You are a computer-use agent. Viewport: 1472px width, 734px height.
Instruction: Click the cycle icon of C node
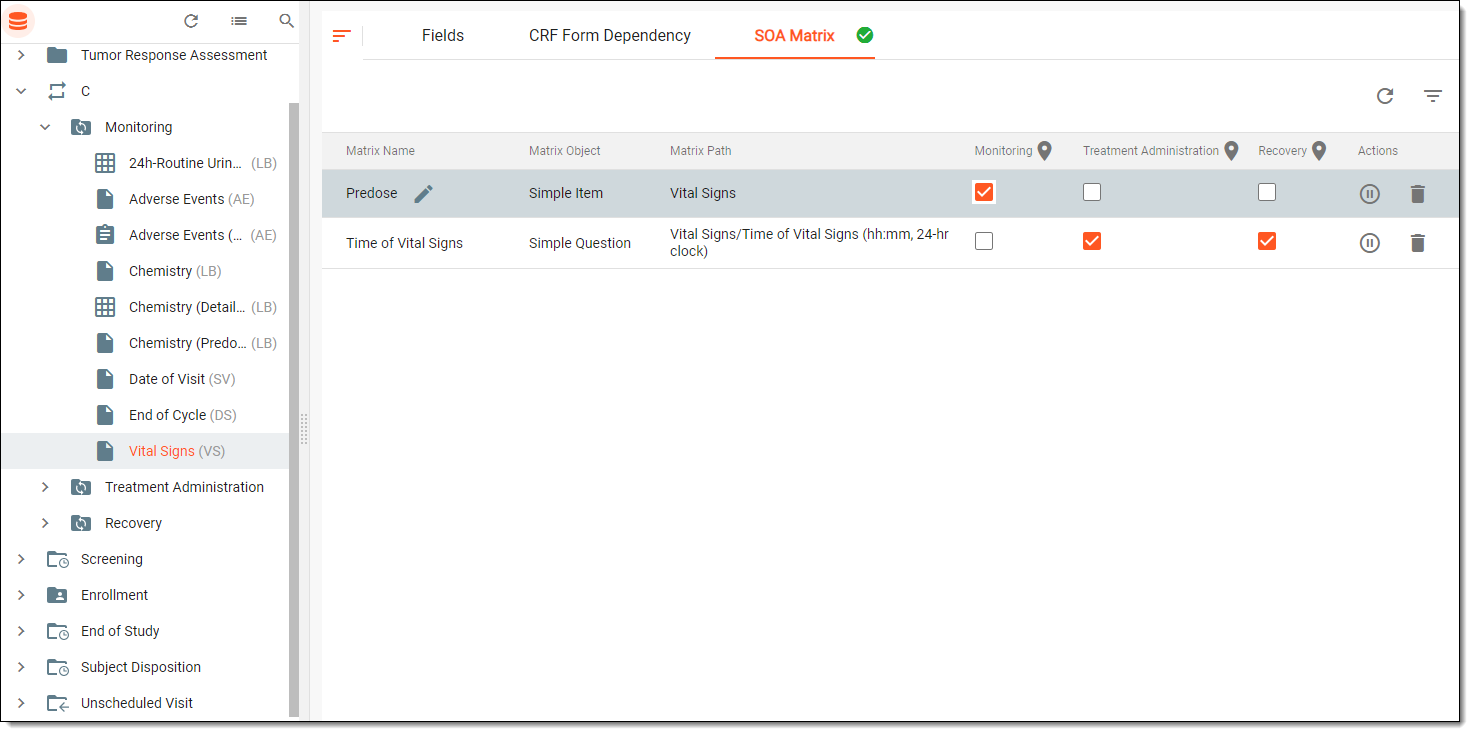[x=57, y=91]
